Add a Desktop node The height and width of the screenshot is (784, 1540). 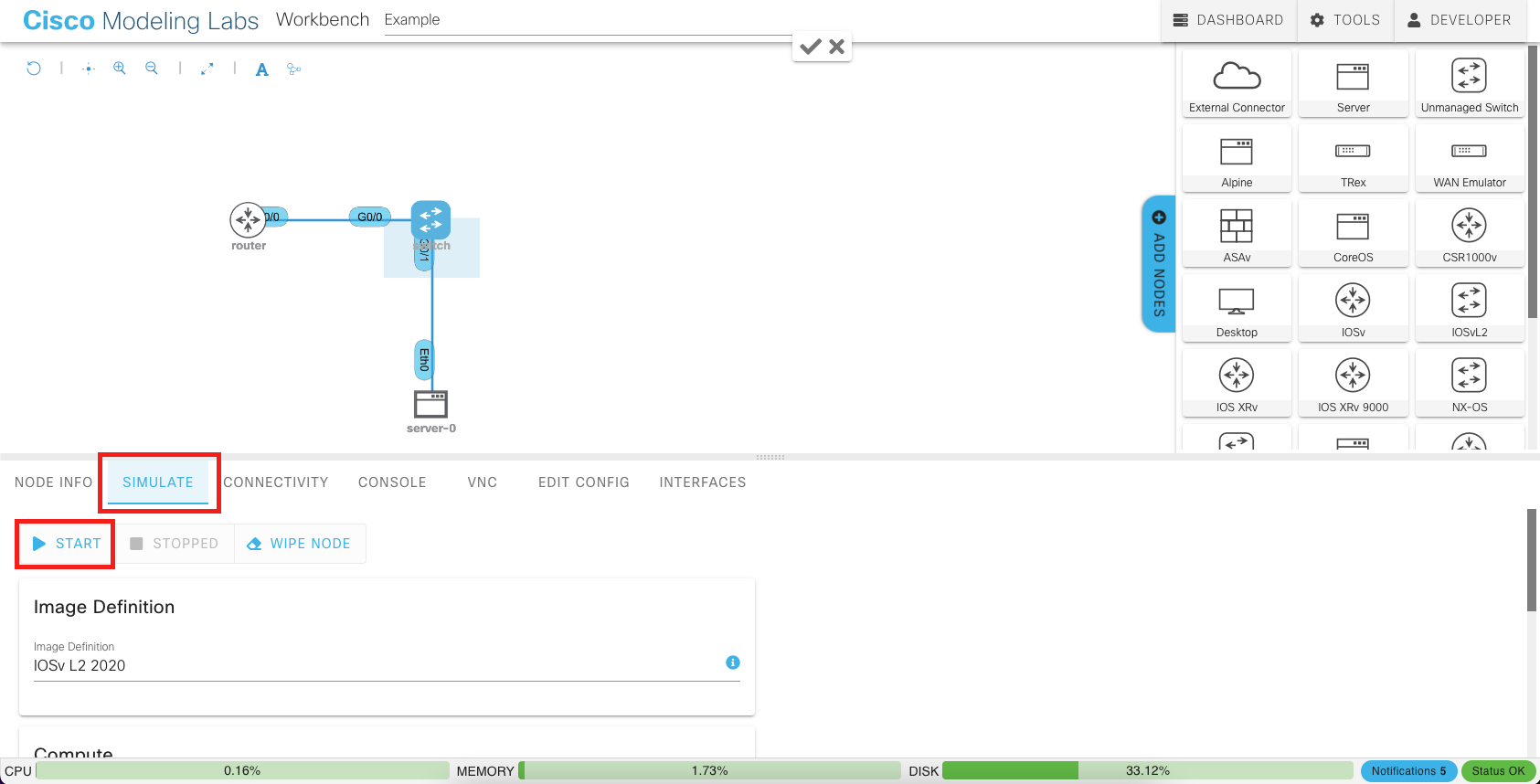1237,309
